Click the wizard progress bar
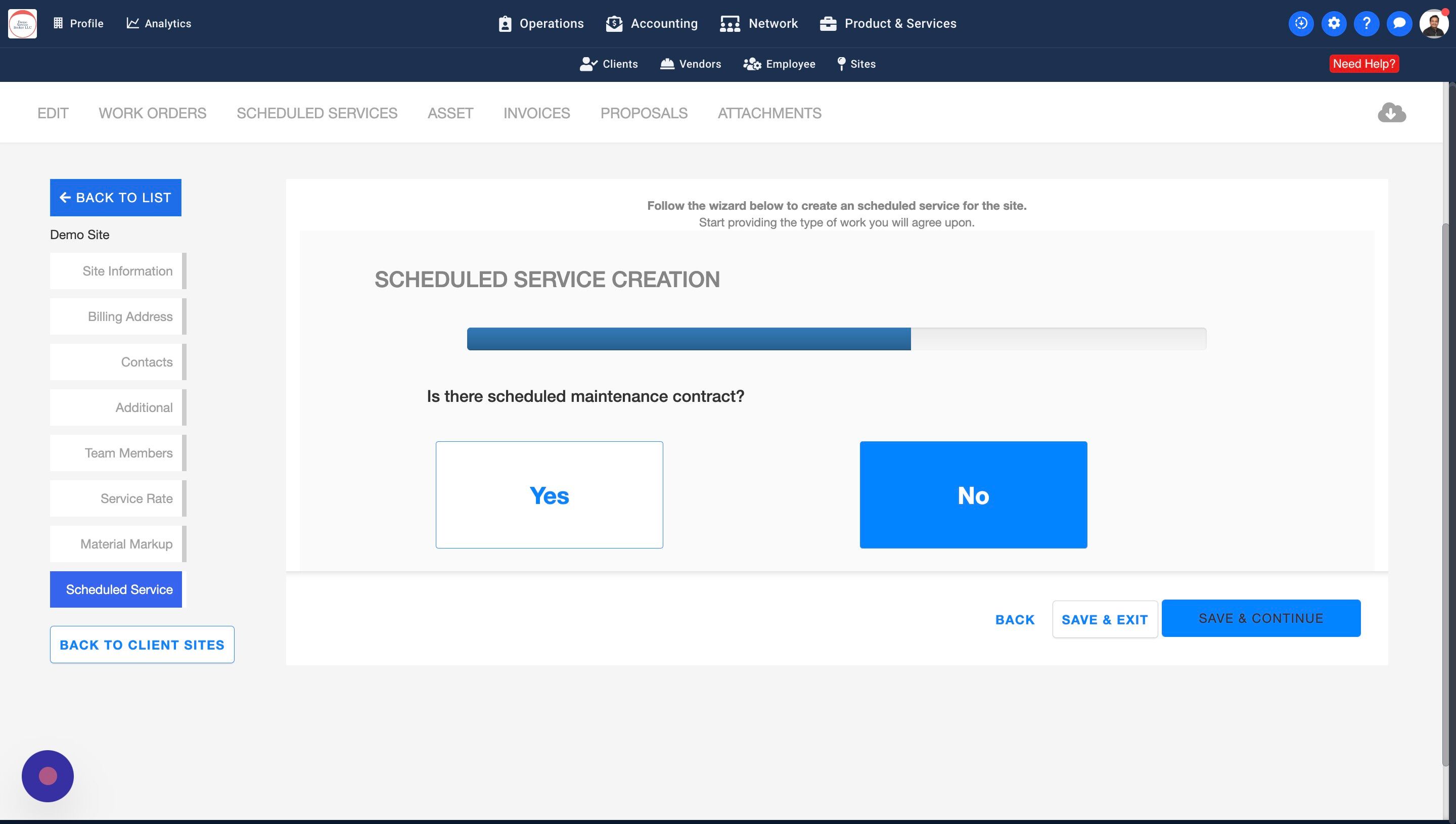Viewport: 1456px width, 824px height. coord(836,339)
